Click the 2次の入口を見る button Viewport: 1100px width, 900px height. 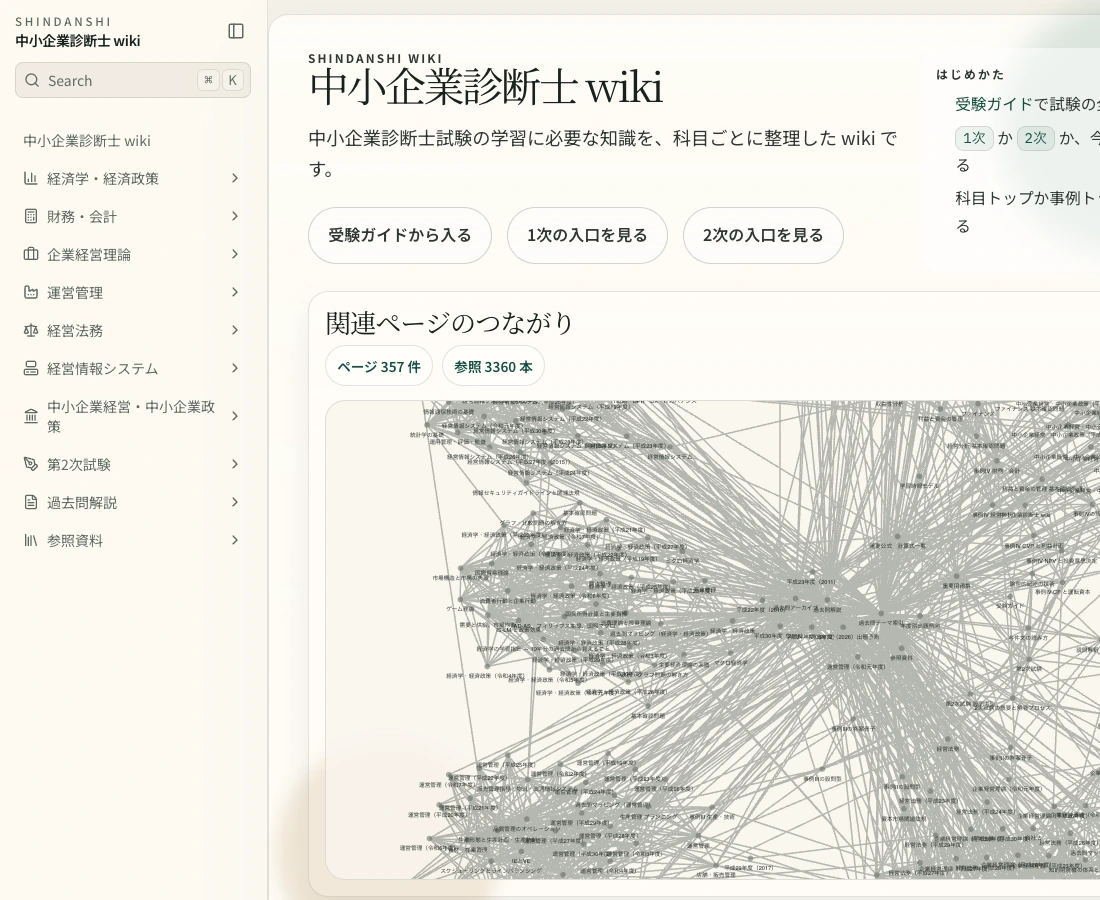click(763, 235)
